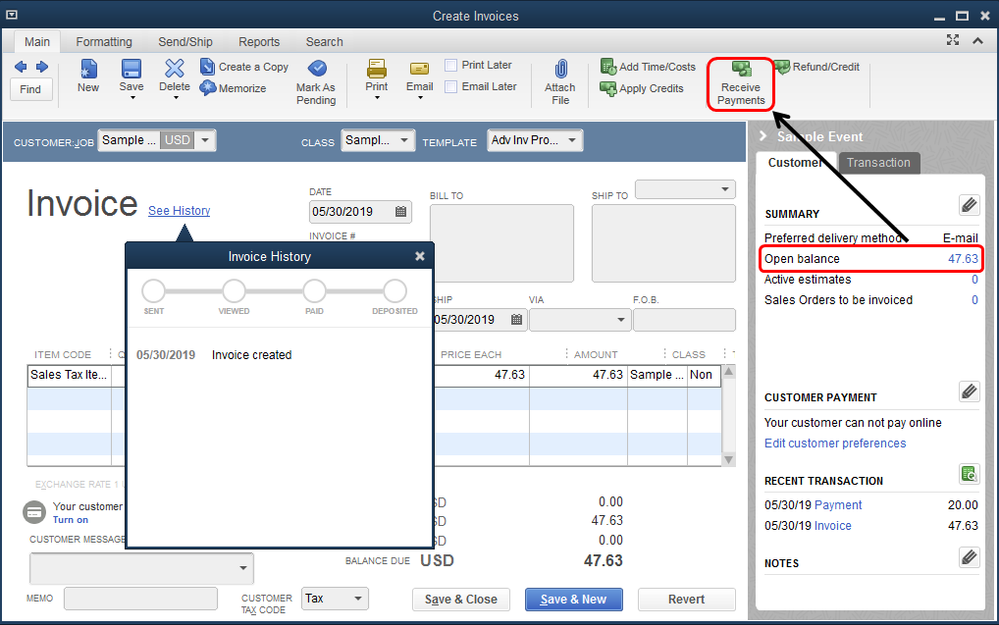The width and height of the screenshot is (999, 625).
Task: Click the PAID step in history progress
Action: pyautogui.click(x=314, y=291)
